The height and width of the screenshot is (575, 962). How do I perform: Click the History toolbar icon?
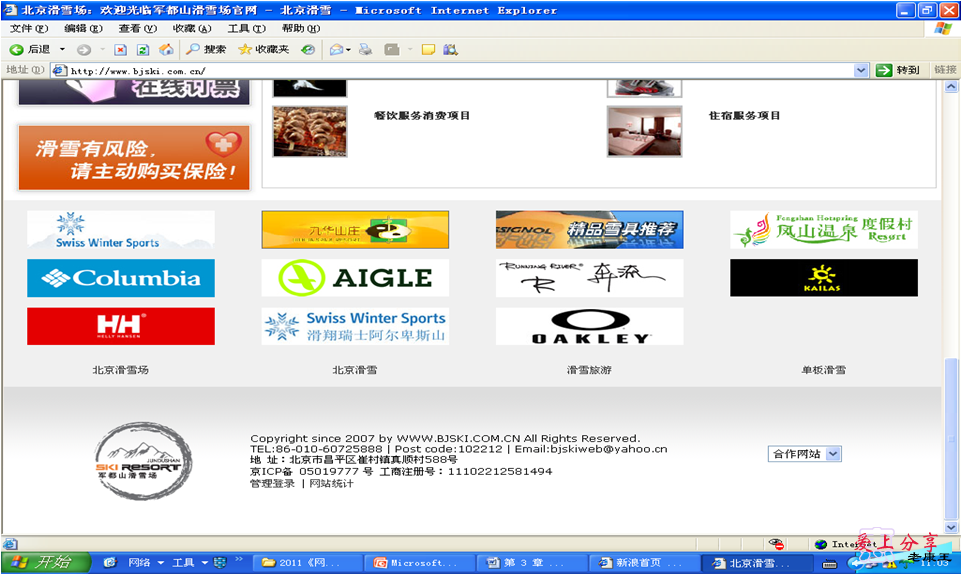pos(308,50)
